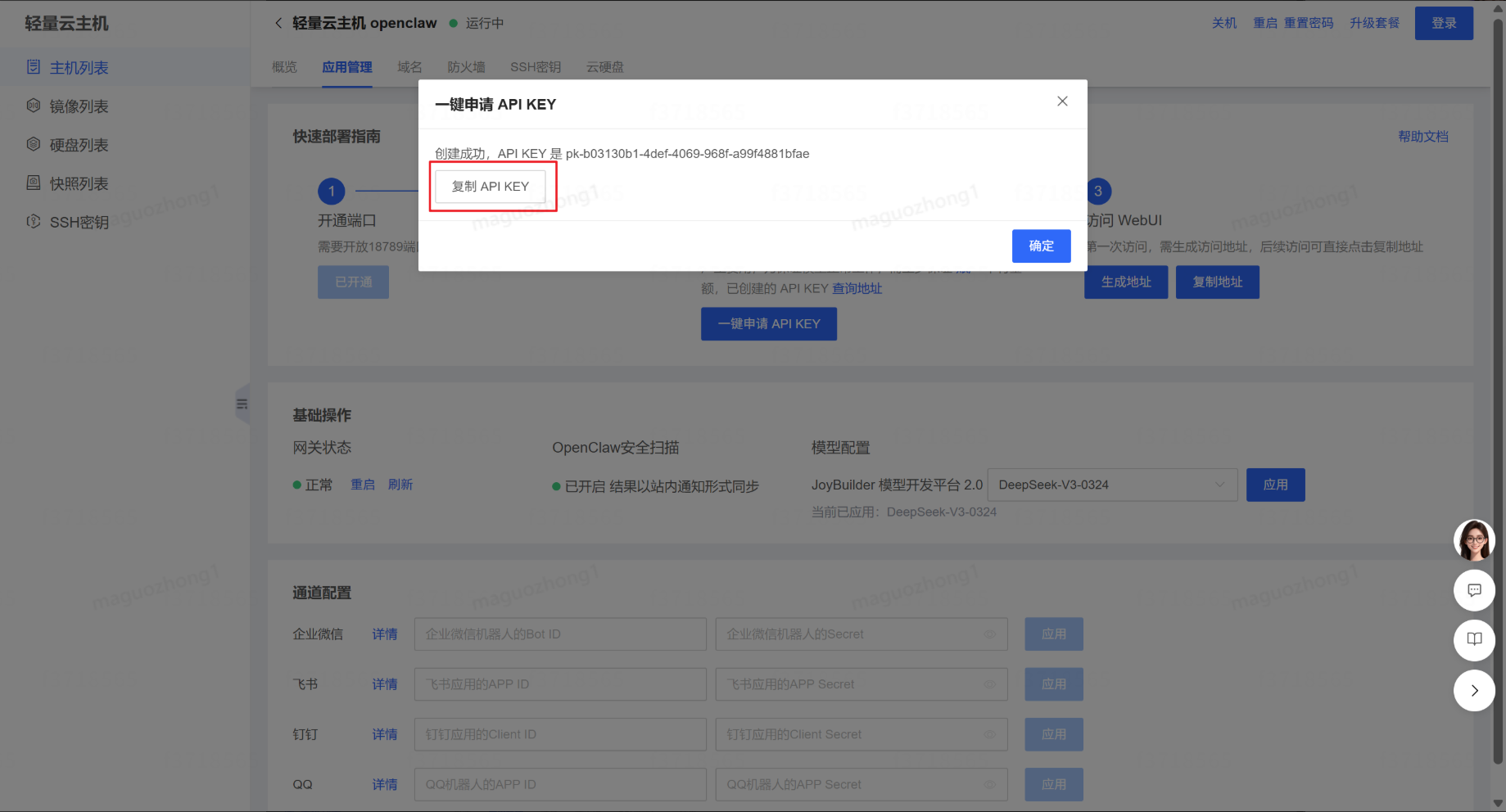The height and width of the screenshot is (812, 1506).
Task: Click the back arrow beside 轻量云主机 openclaw
Action: pos(278,23)
